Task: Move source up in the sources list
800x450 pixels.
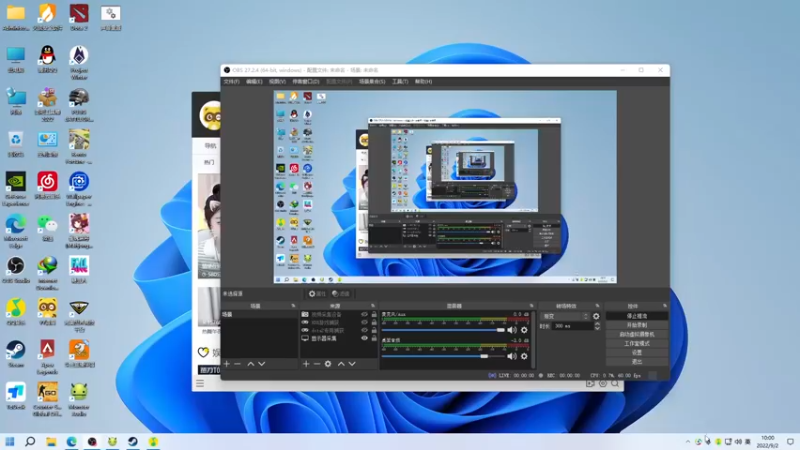Action: coord(341,364)
